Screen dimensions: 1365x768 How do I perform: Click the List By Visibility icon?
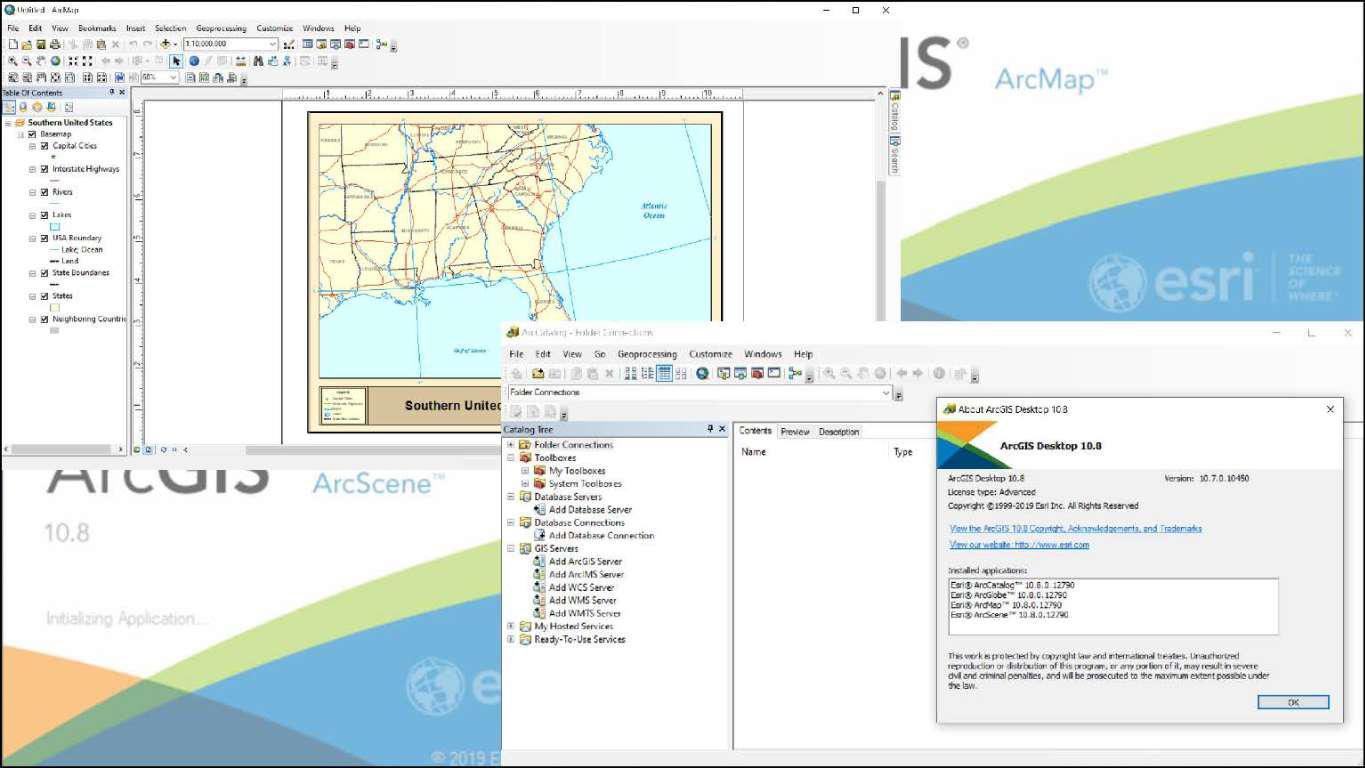[37, 106]
